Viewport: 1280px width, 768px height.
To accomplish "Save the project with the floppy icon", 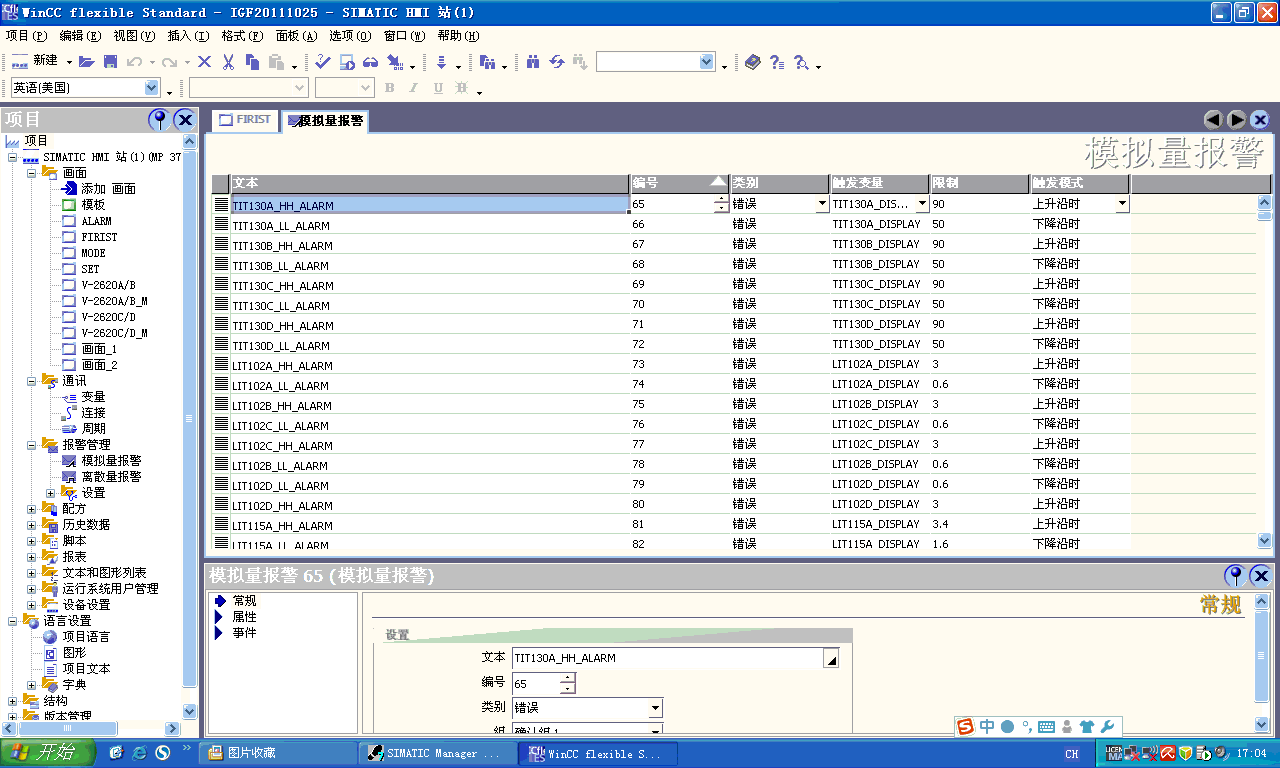I will click(111, 62).
